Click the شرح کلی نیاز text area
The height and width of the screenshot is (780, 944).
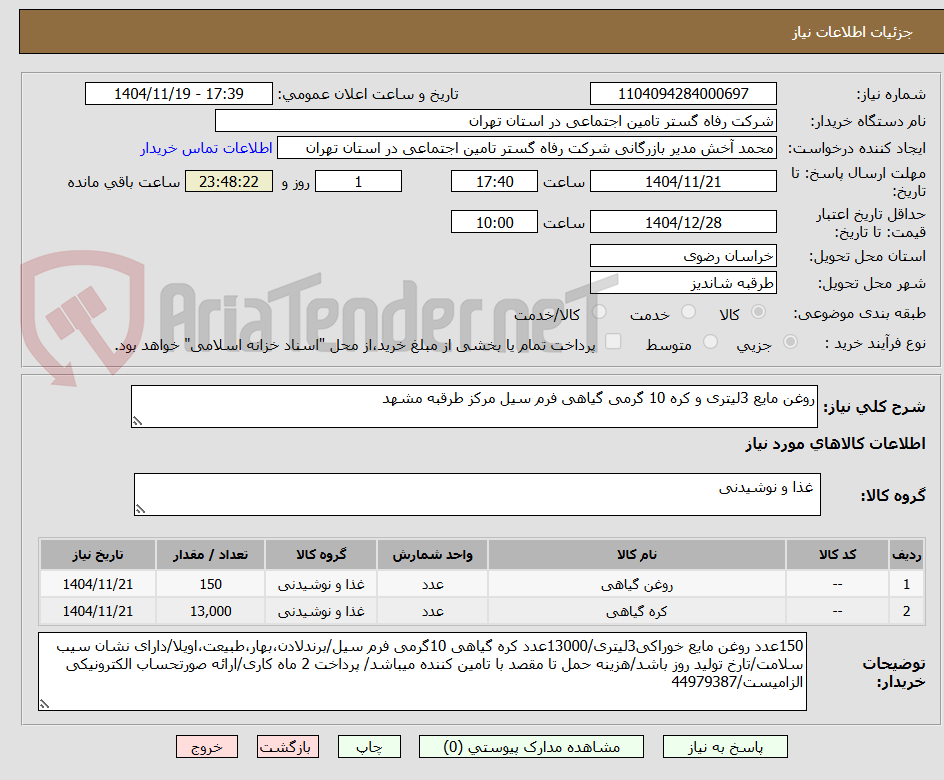point(474,407)
